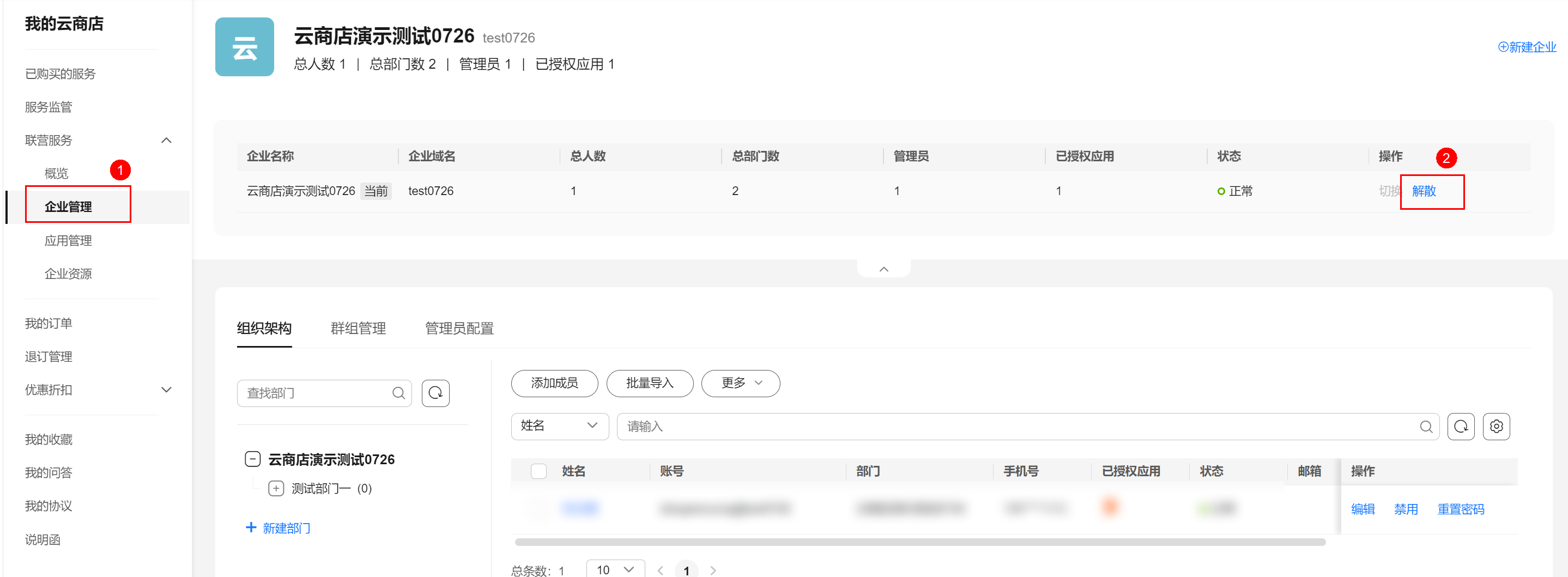This screenshot has width=1568, height=577.
Task: Click the member search magnifier icon
Action: tap(1426, 427)
